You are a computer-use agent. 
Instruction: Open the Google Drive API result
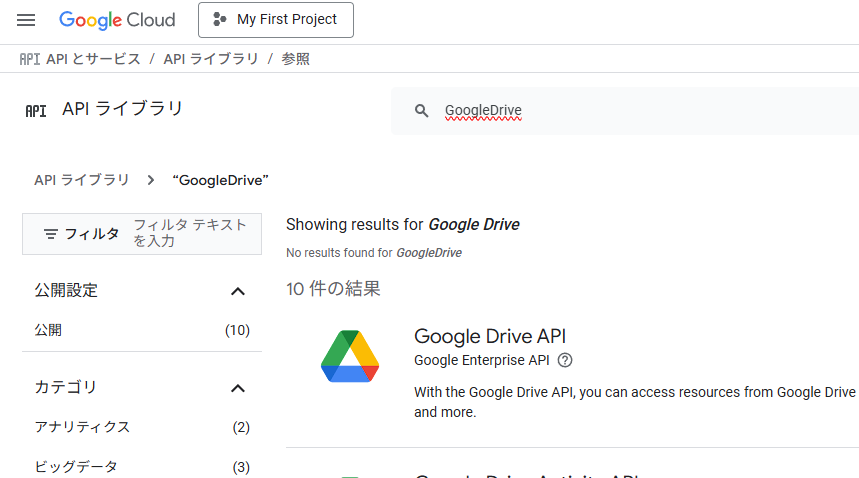[x=490, y=336]
